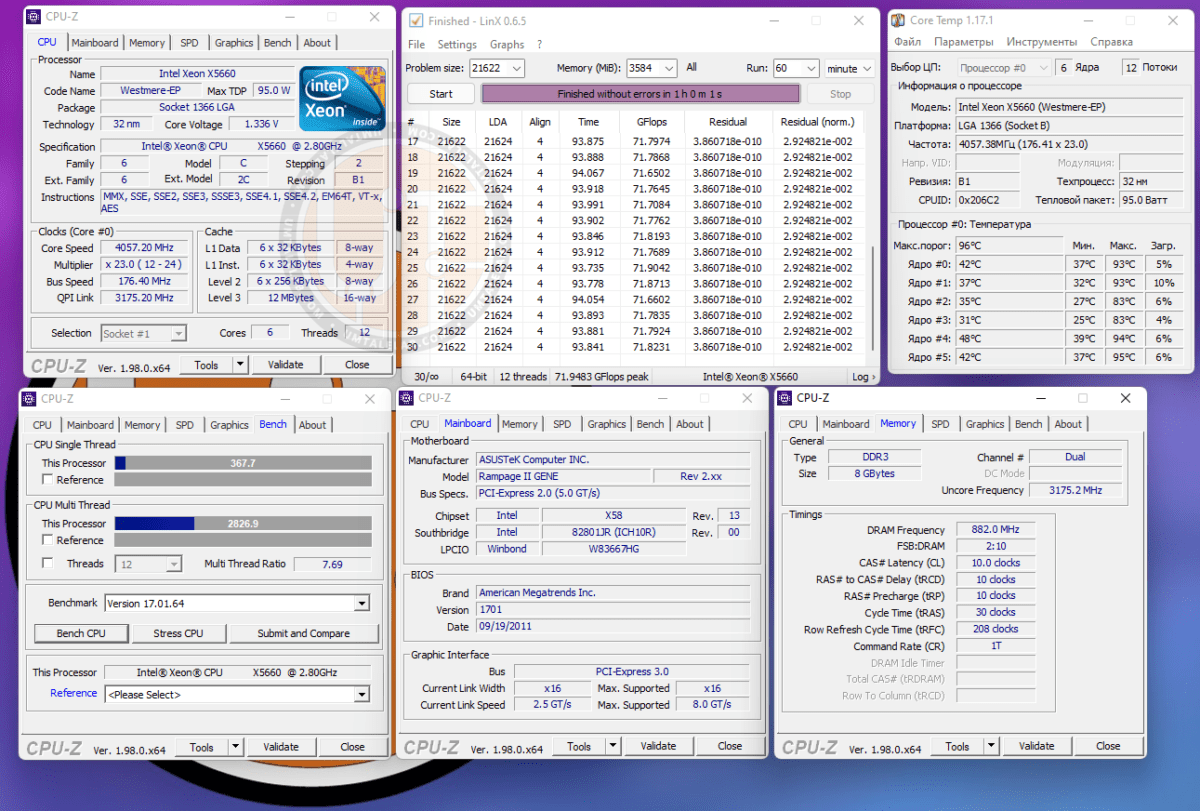Click the Core Temp title bar icon
Screen dimensions: 1200x811
(898, 20)
